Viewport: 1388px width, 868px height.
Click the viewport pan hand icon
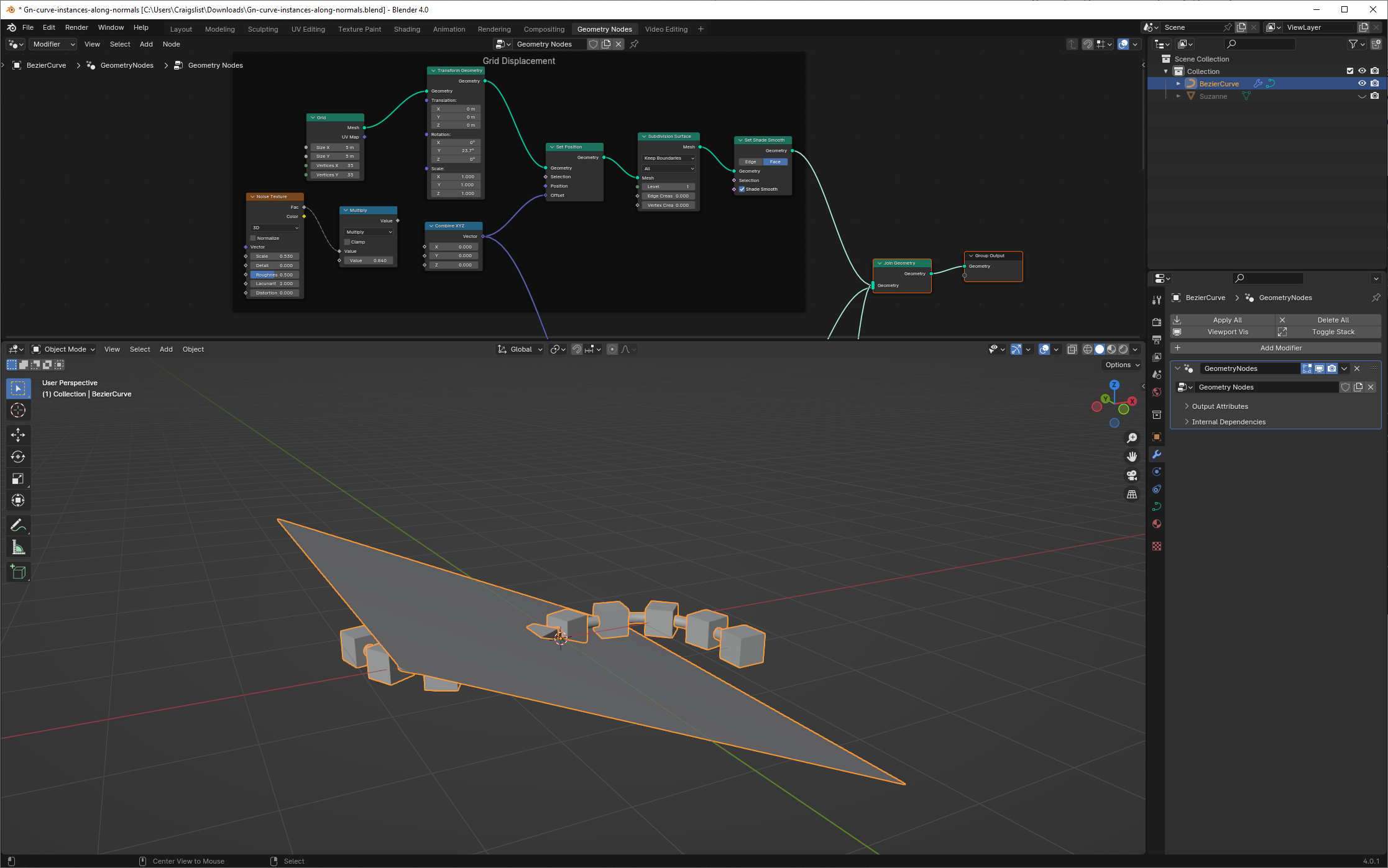pos(1132,457)
